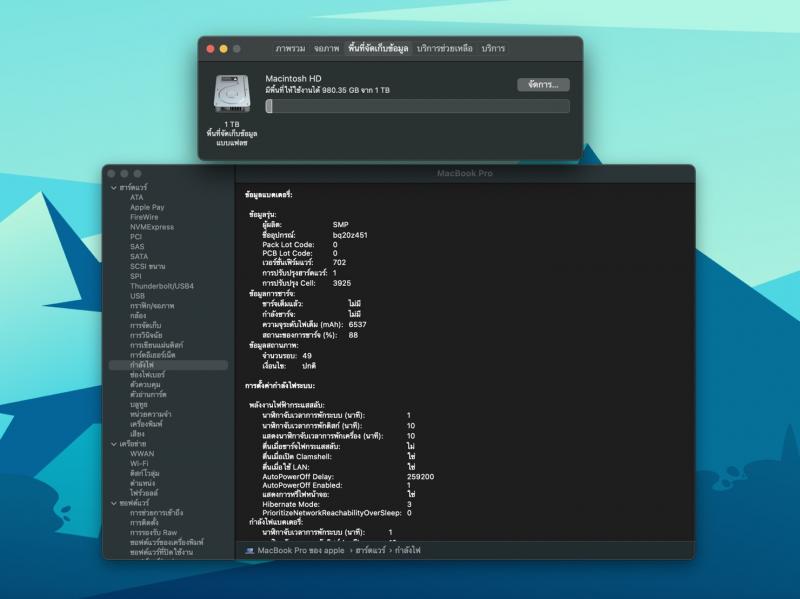This screenshot has height=599, width=800.
Task: Open บลูทูธ in the sidebar
Action: [139, 404]
